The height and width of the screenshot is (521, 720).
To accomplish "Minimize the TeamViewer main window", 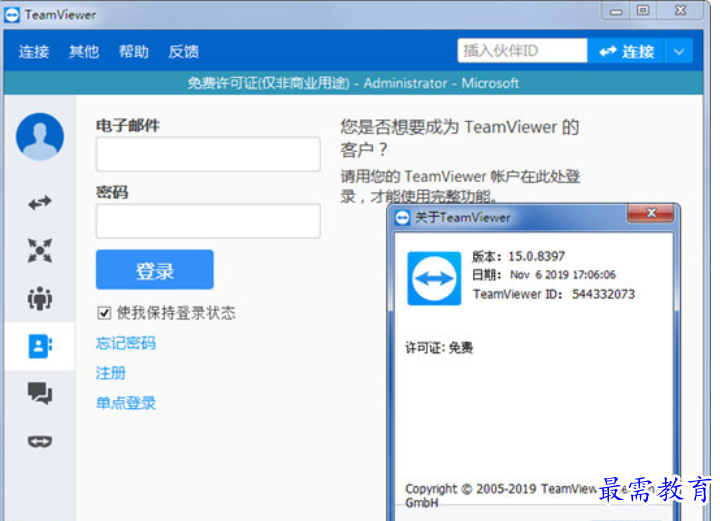I will (616, 11).
